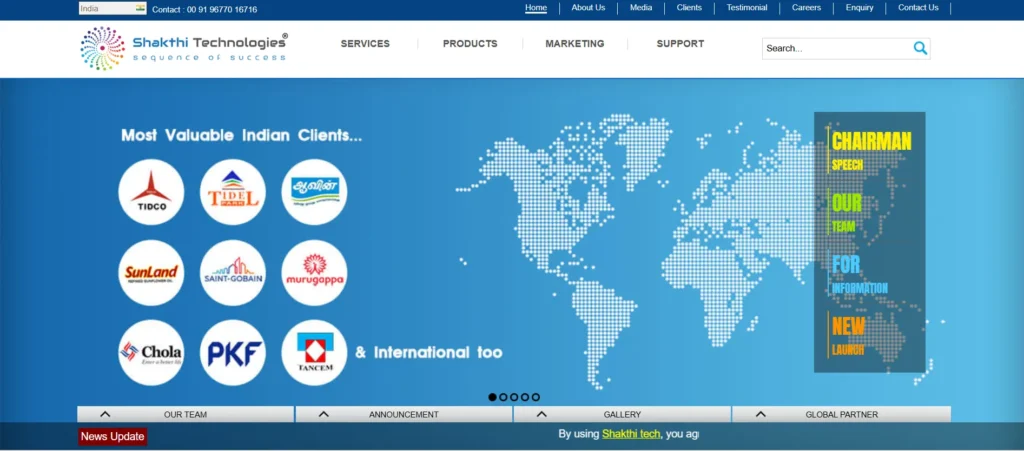Click the Search input field

[838, 48]
